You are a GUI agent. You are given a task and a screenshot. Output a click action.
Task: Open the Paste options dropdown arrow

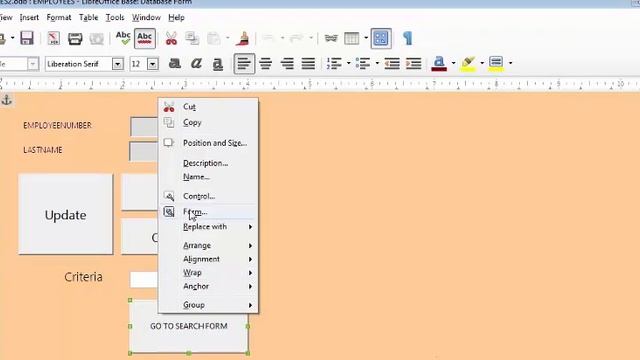[x=227, y=38]
